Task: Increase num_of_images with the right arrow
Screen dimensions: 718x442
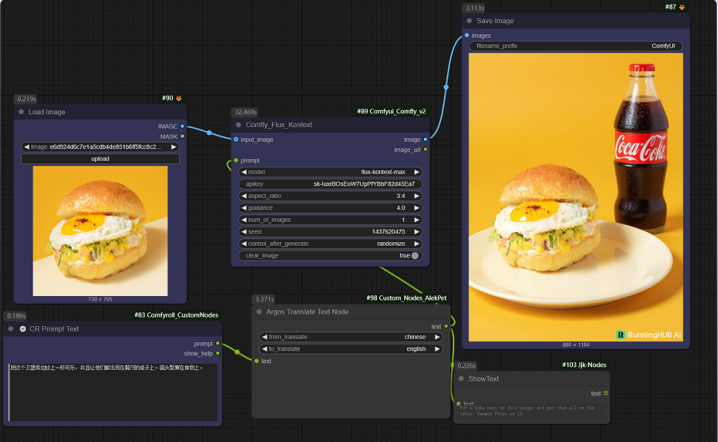Action: coord(417,220)
